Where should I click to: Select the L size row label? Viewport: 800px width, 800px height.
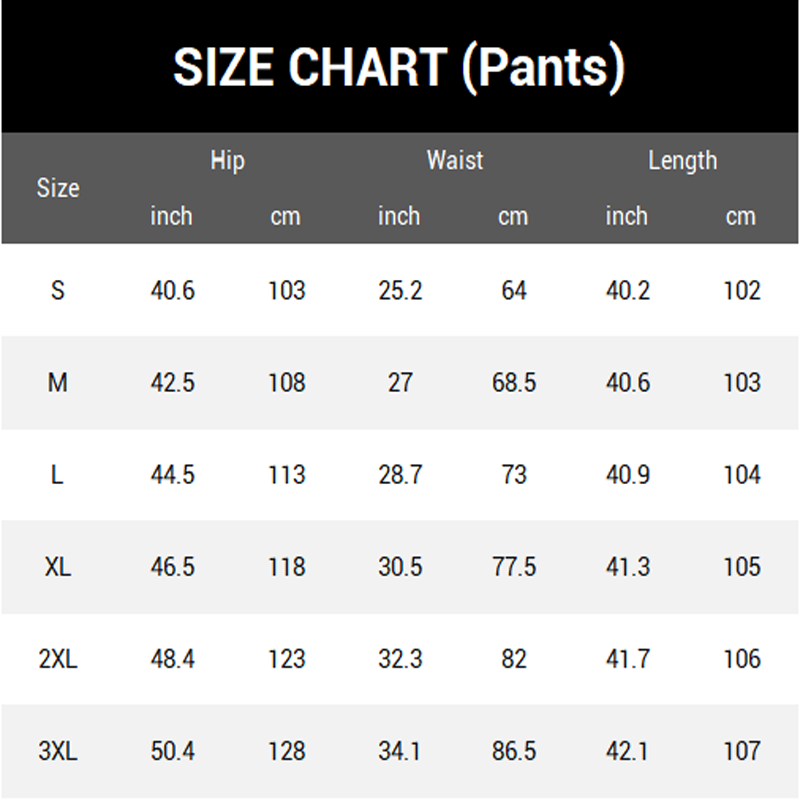click(x=57, y=475)
